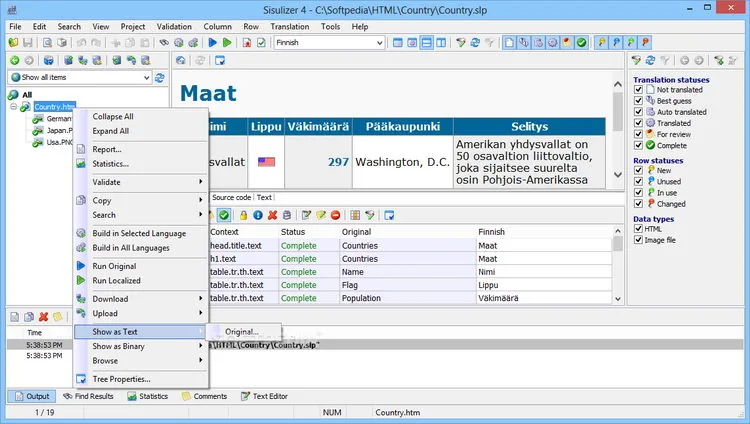Toggle the yellow New row status toolbar pin

click(602, 43)
